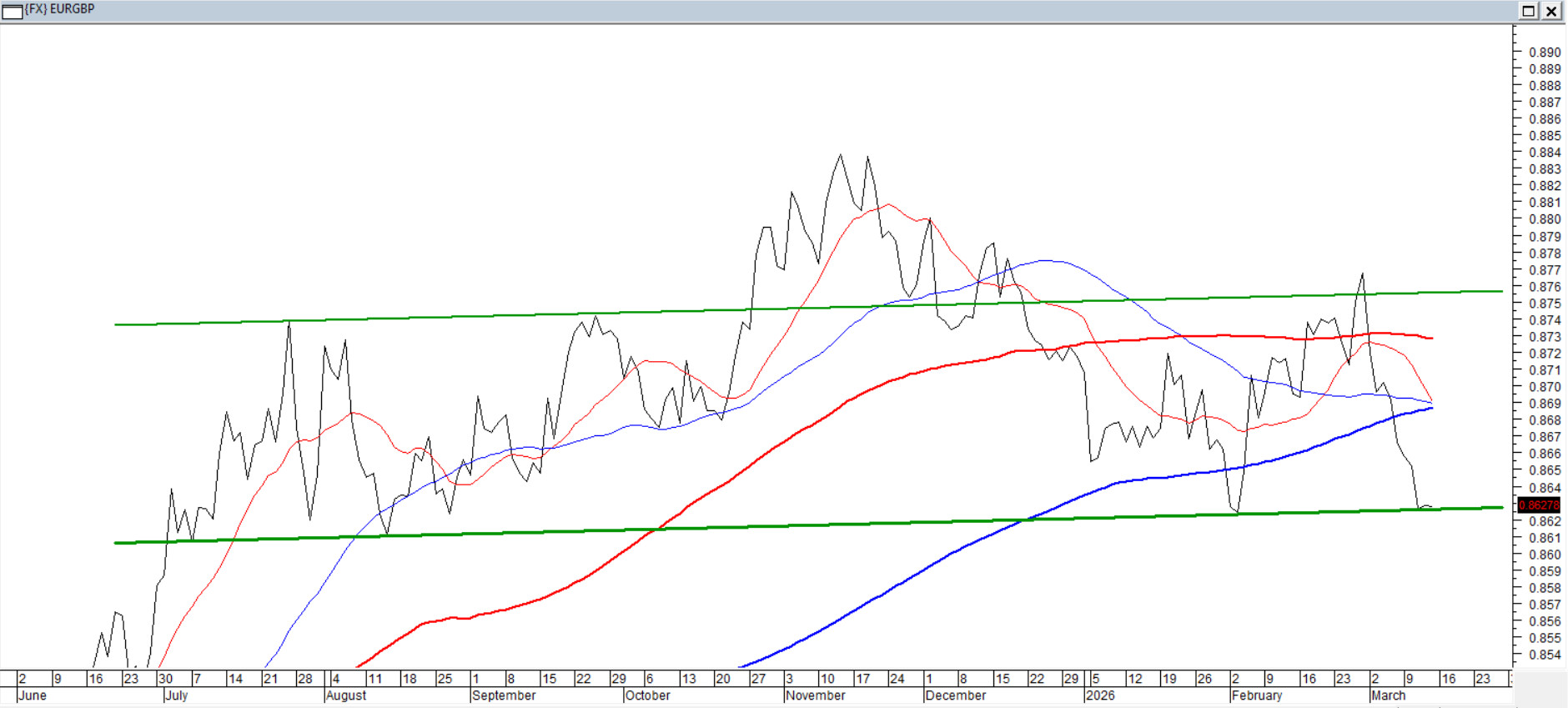This screenshot has width=1568, height=708.
Task: Select the December month label
Action: [x=955, y=695]
